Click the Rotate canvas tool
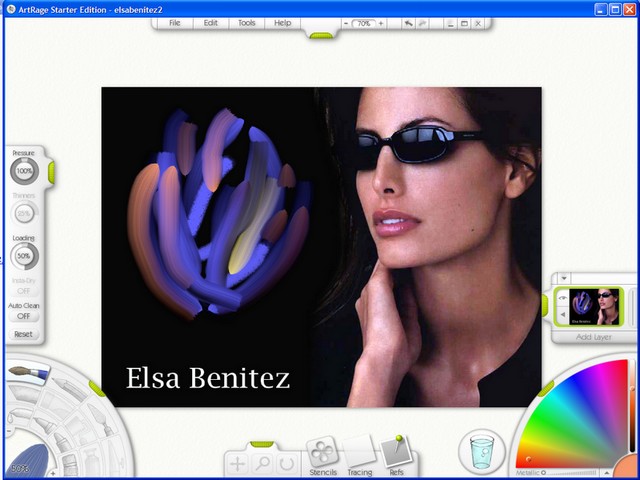Image resolution: width=640 pixels, height=480 pixels. click(x=286, y=463)
